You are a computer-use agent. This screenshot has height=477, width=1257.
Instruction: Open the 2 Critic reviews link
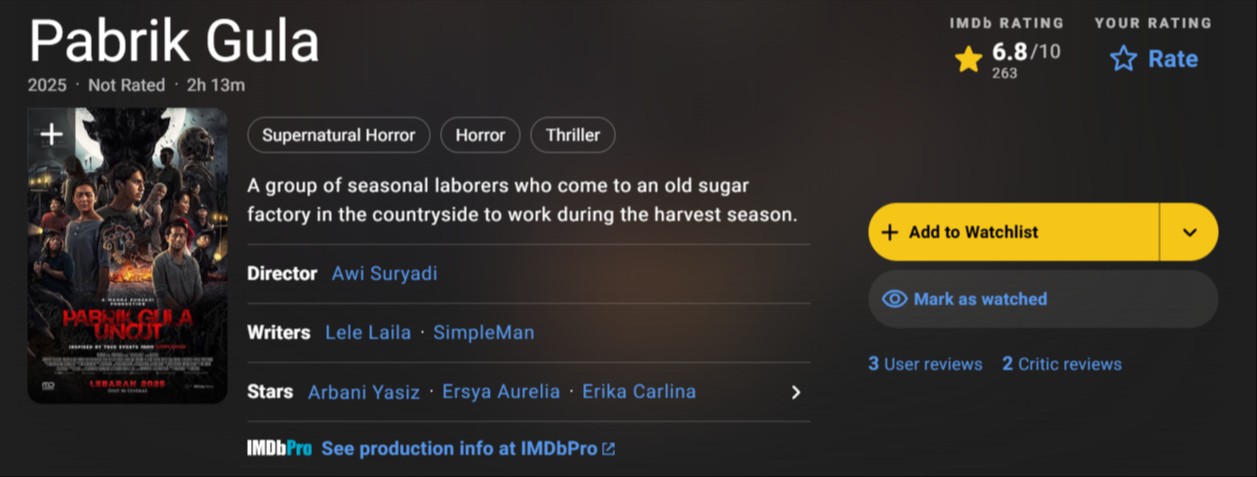coord(1062,364)
